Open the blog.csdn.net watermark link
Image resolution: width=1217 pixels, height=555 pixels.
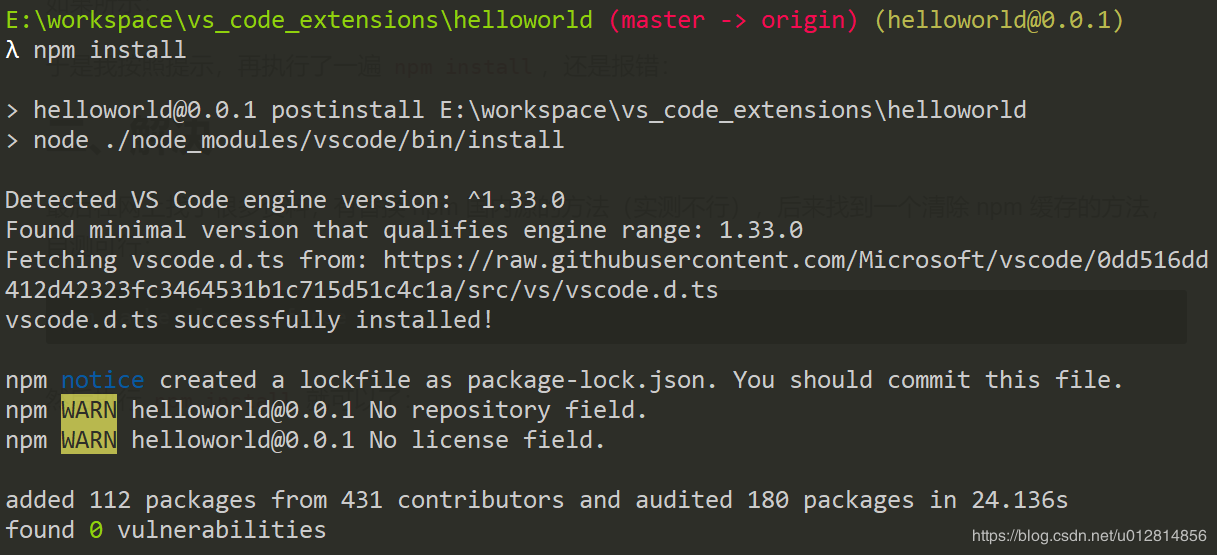point(1089,536)
